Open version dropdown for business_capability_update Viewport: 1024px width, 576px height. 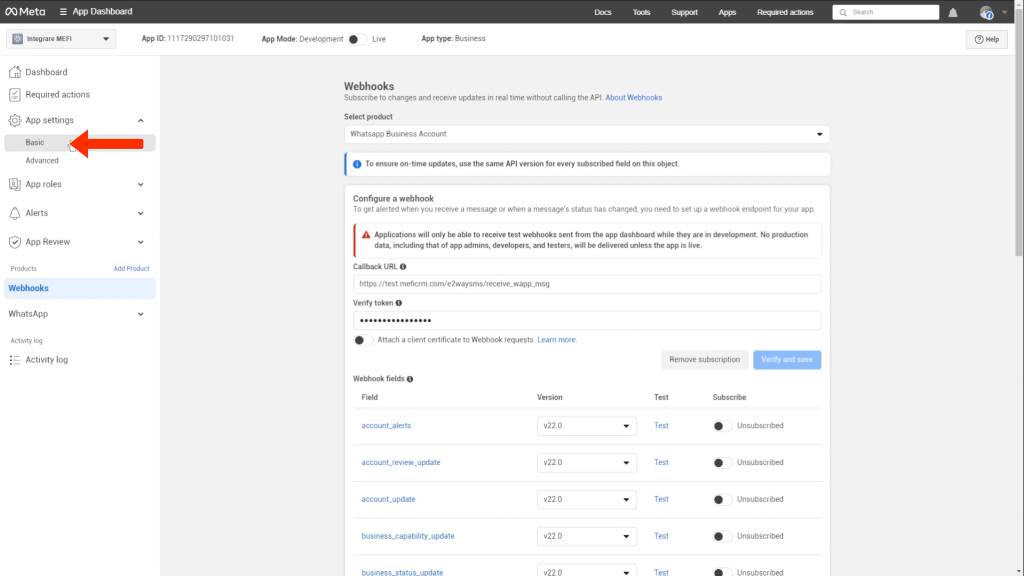click(x=586, y=536)
